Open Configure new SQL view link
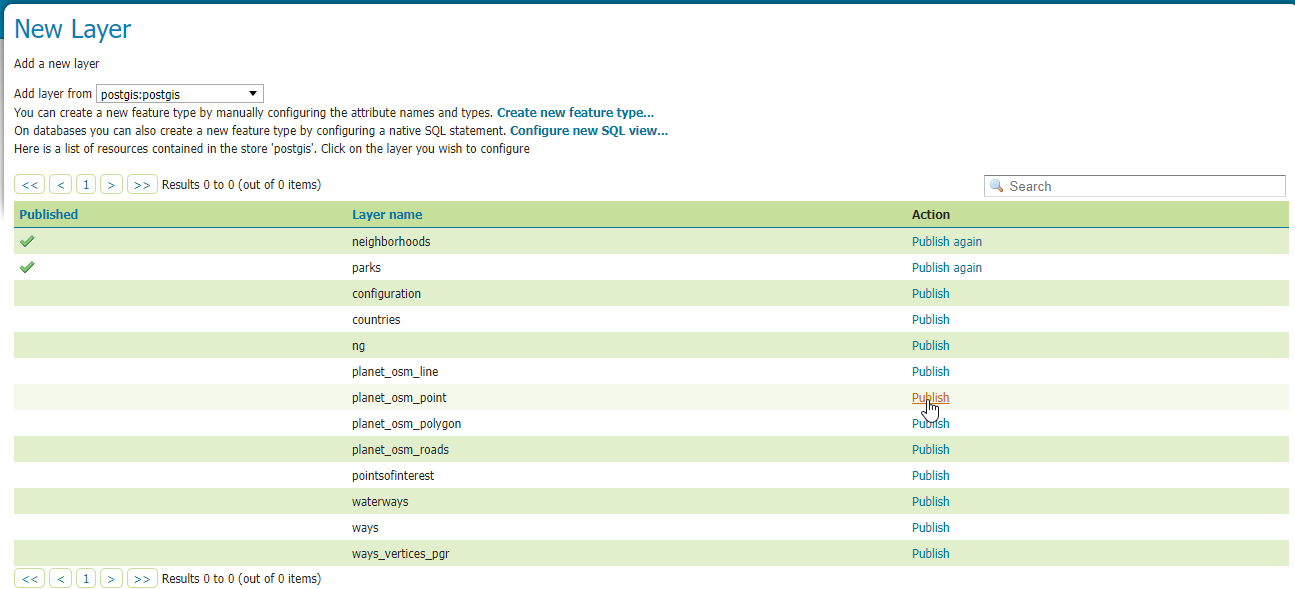The width and height of the screenshot is (1295, 589). pos(589,130)
